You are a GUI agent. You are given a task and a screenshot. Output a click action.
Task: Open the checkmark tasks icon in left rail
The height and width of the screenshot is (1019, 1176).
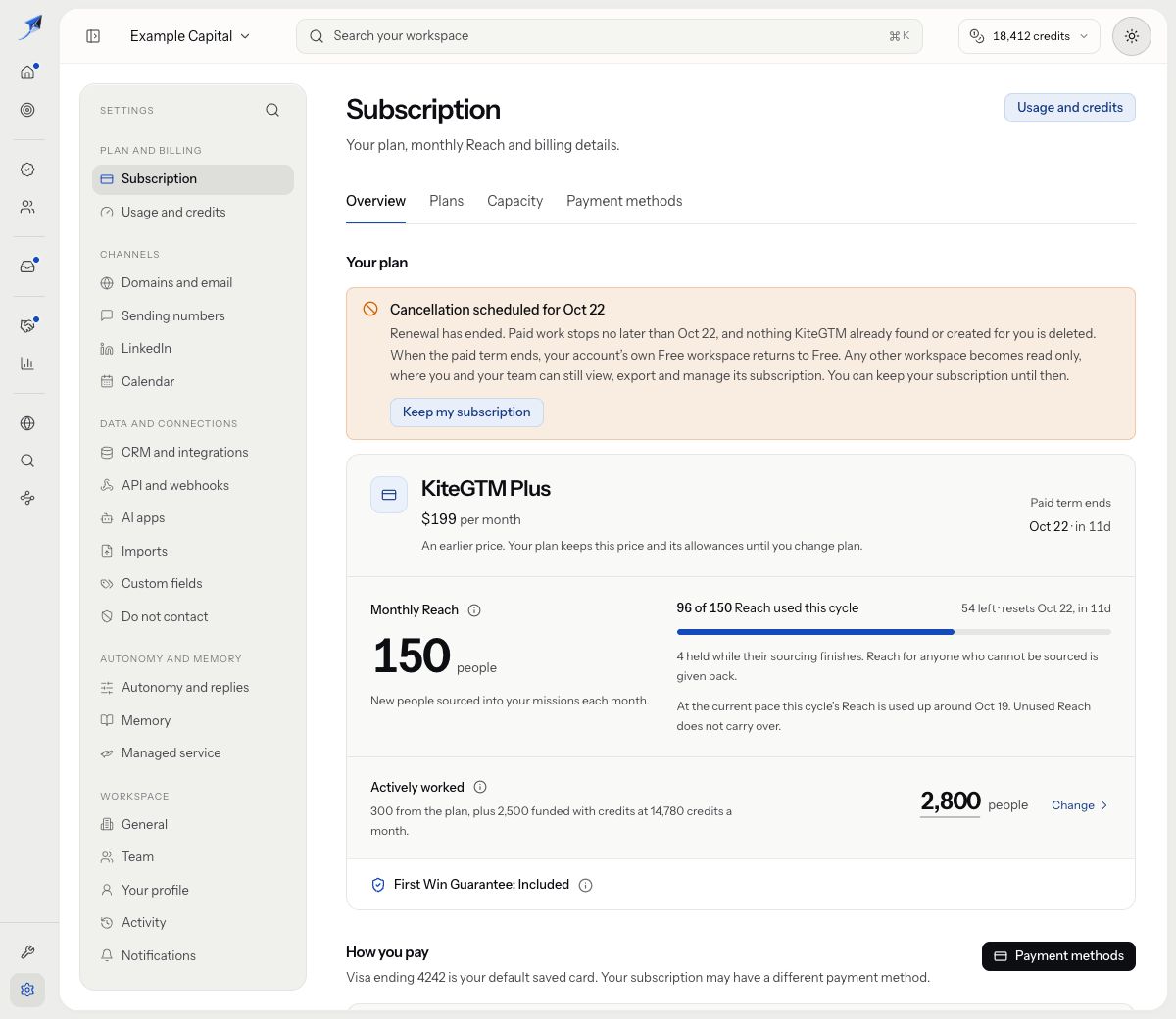click(x=27, y=170)
